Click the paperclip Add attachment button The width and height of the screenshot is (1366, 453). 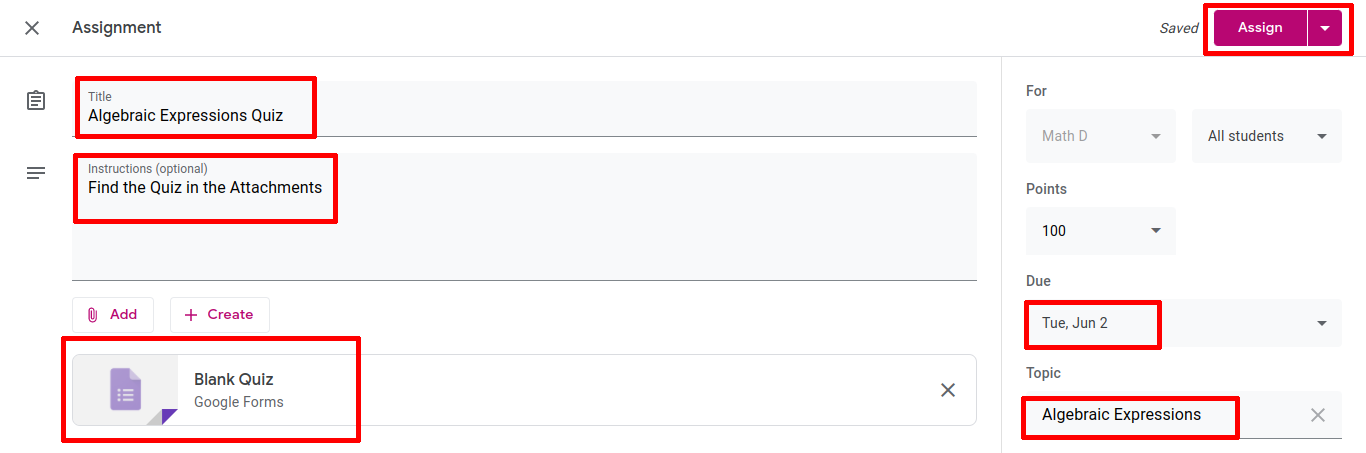tap(113, 314)
